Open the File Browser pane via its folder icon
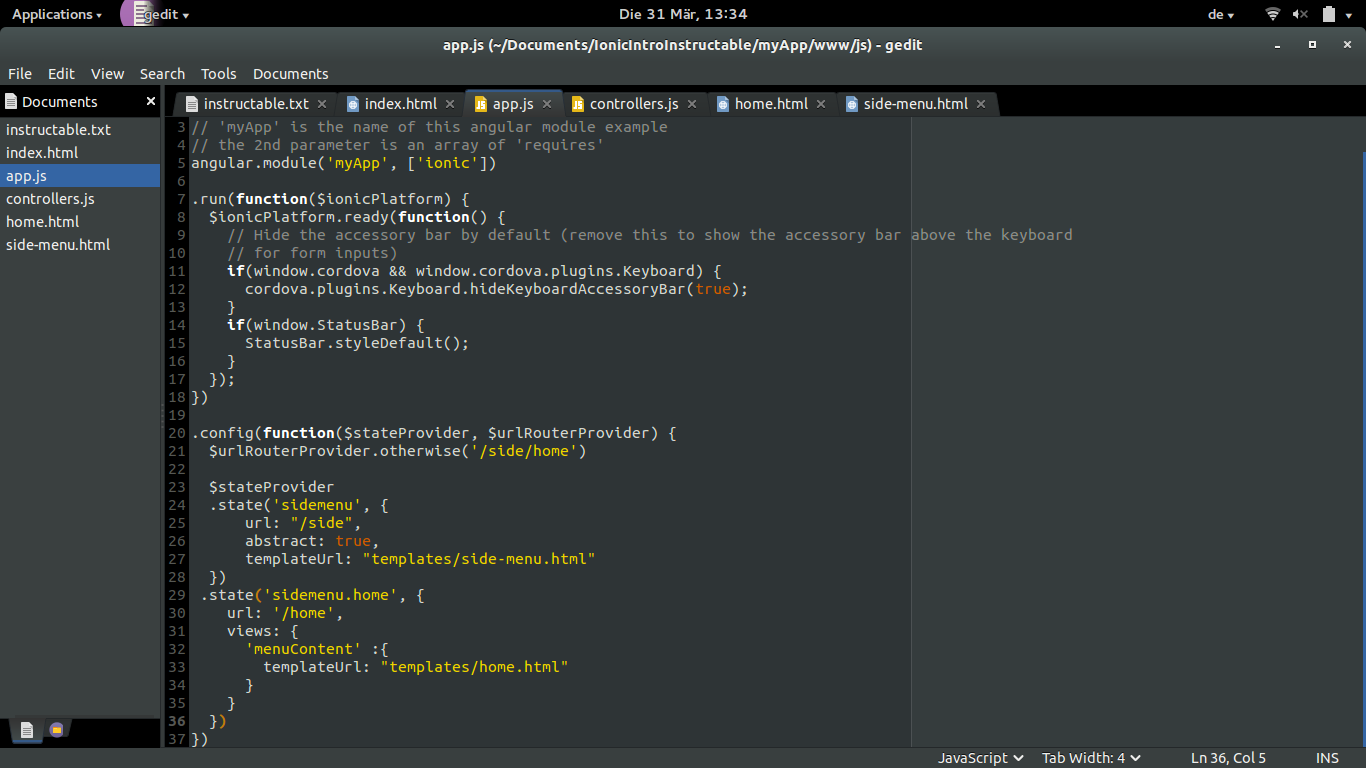This screenshot has width=1366, height=768. [57, 731]
